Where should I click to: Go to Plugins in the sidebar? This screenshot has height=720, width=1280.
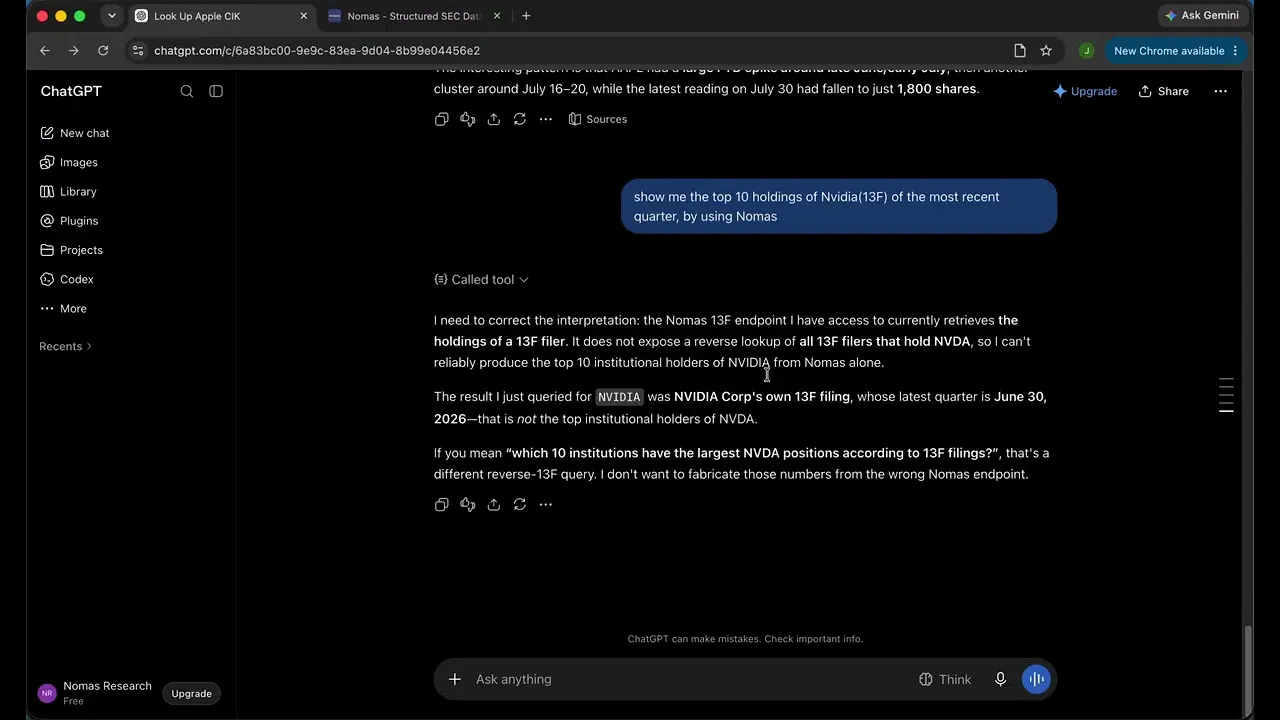tap(69, 221)
